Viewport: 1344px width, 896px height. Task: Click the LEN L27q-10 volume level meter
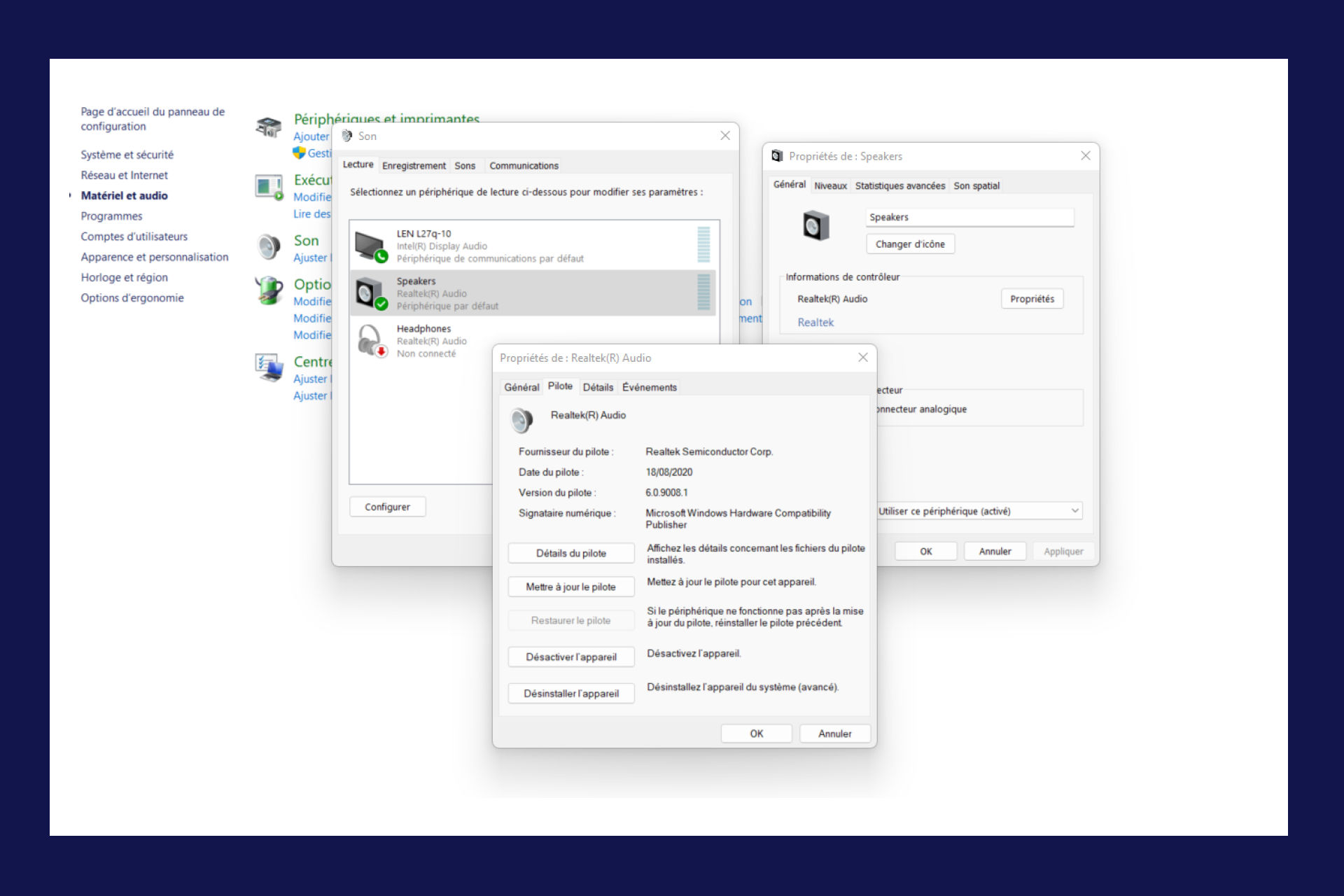[703, 244]
